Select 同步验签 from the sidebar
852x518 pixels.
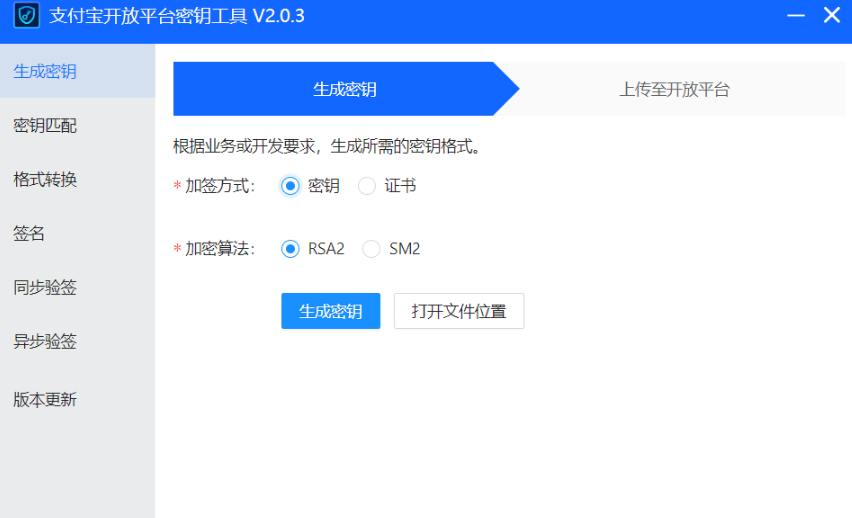click(78, 288)
